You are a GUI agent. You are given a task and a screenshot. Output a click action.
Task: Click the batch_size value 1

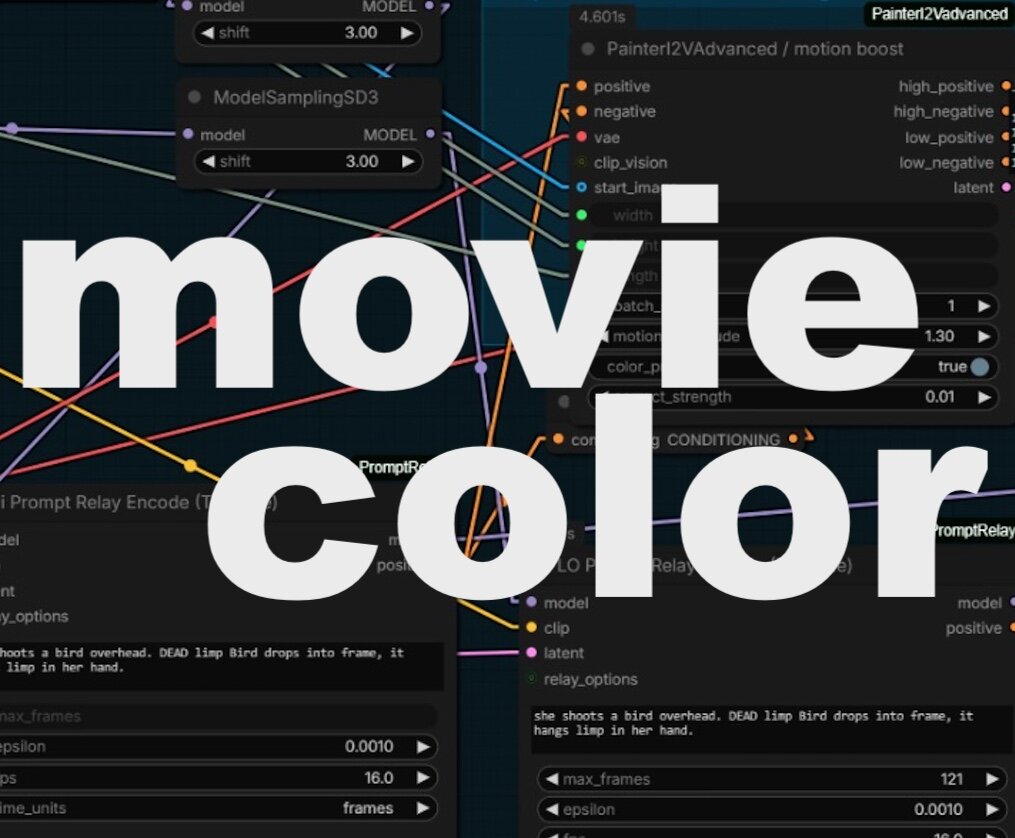point(951,306)
